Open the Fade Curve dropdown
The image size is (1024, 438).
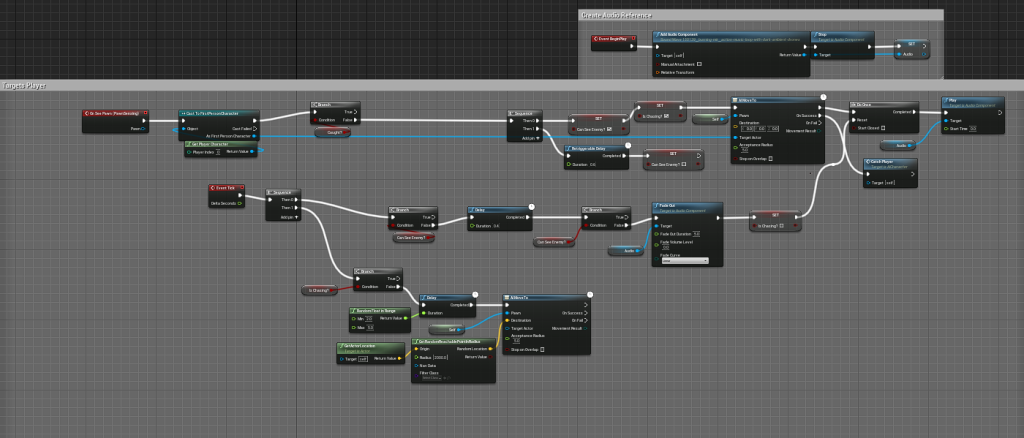click(684, 261)
